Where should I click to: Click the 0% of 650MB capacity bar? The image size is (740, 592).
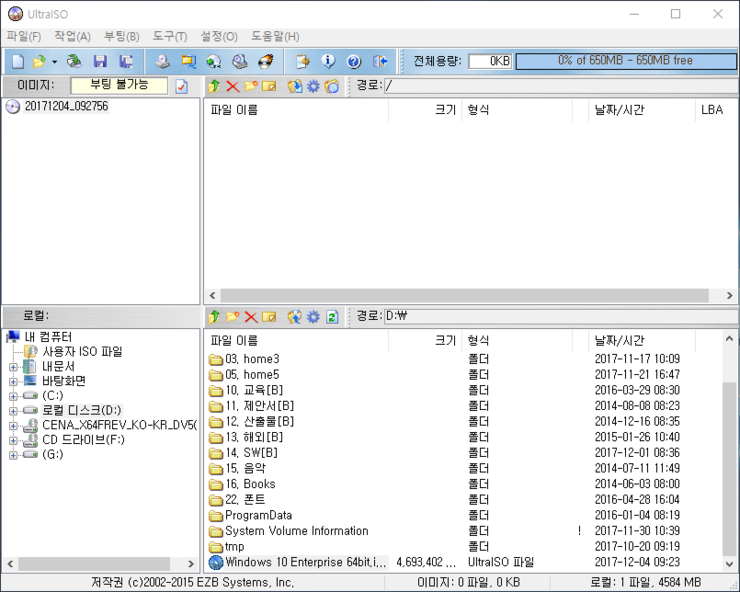[626, 61]
